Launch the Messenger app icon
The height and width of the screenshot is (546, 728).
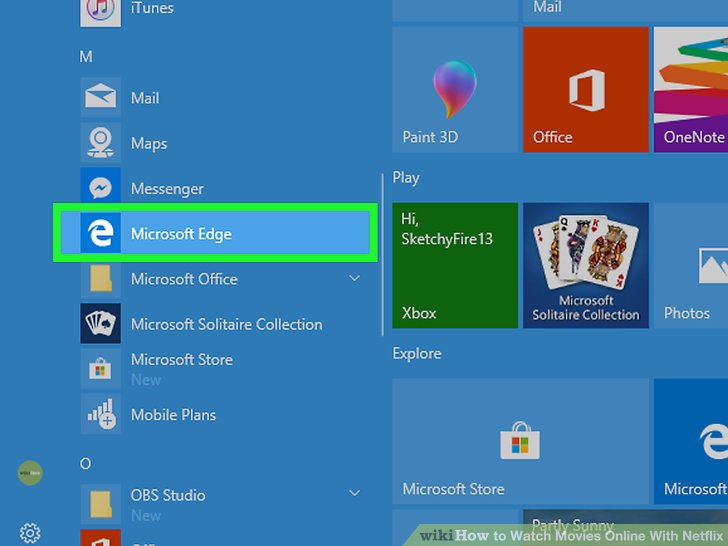[x=100, y=187]
